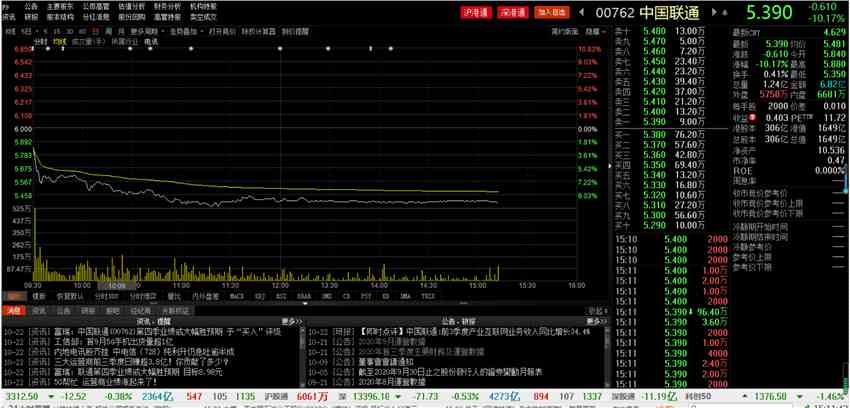Click 更多>> in 资讯·提醒 panel

(291, 321)
